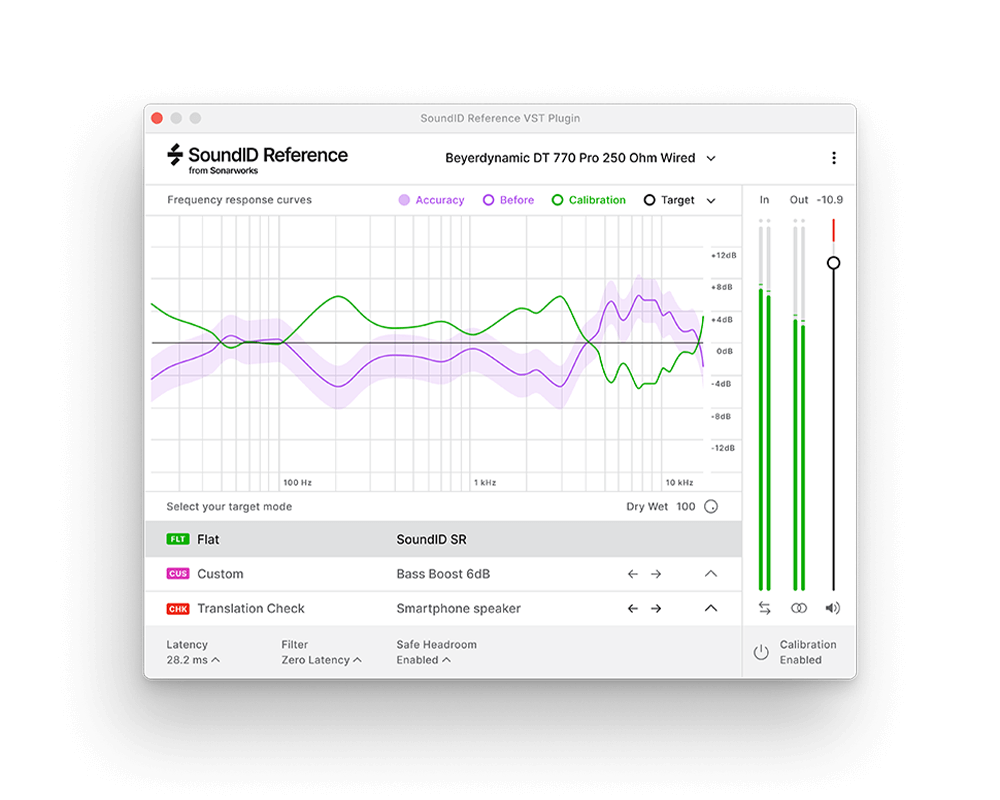Image resolution: width=1000 pixels, height=800 pixels.
Task: Click the pink CUS badge
Action: point(178,574)
